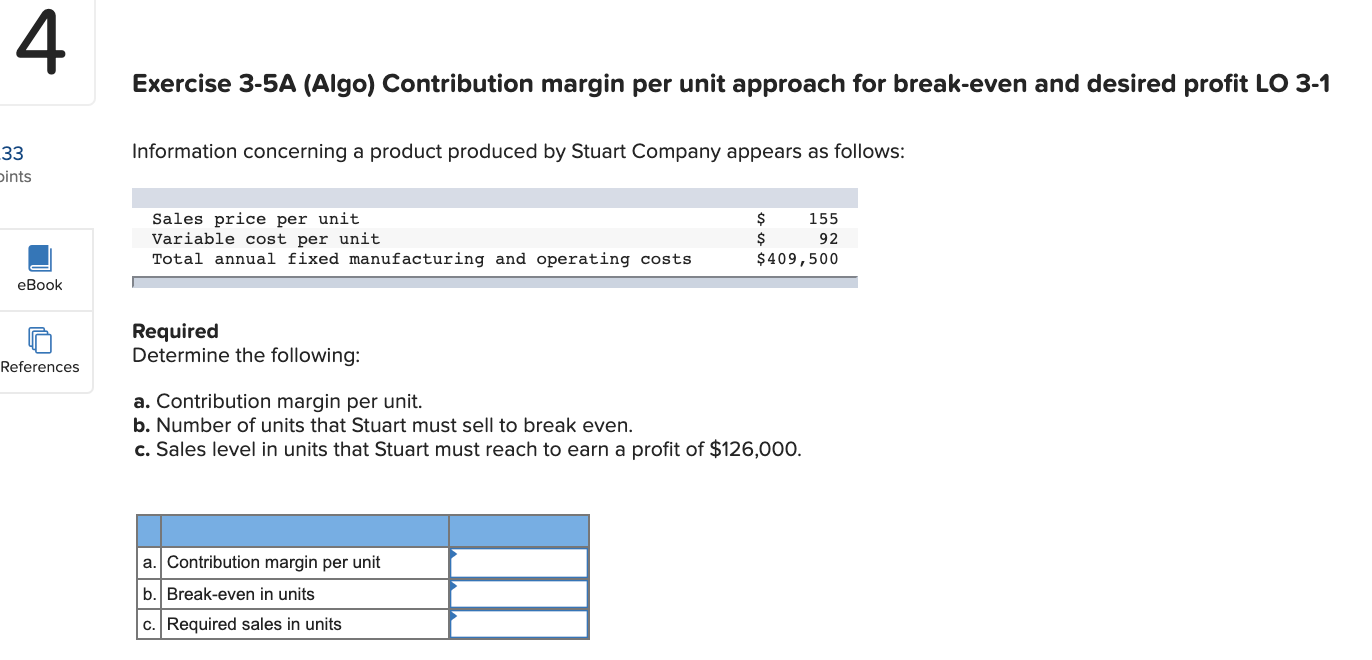Image resolution: width=1372 pixels, height=660 pixels.
Task: Click the Sales price per unit table row
Action: pyautogui.click(x=400, y=218)
